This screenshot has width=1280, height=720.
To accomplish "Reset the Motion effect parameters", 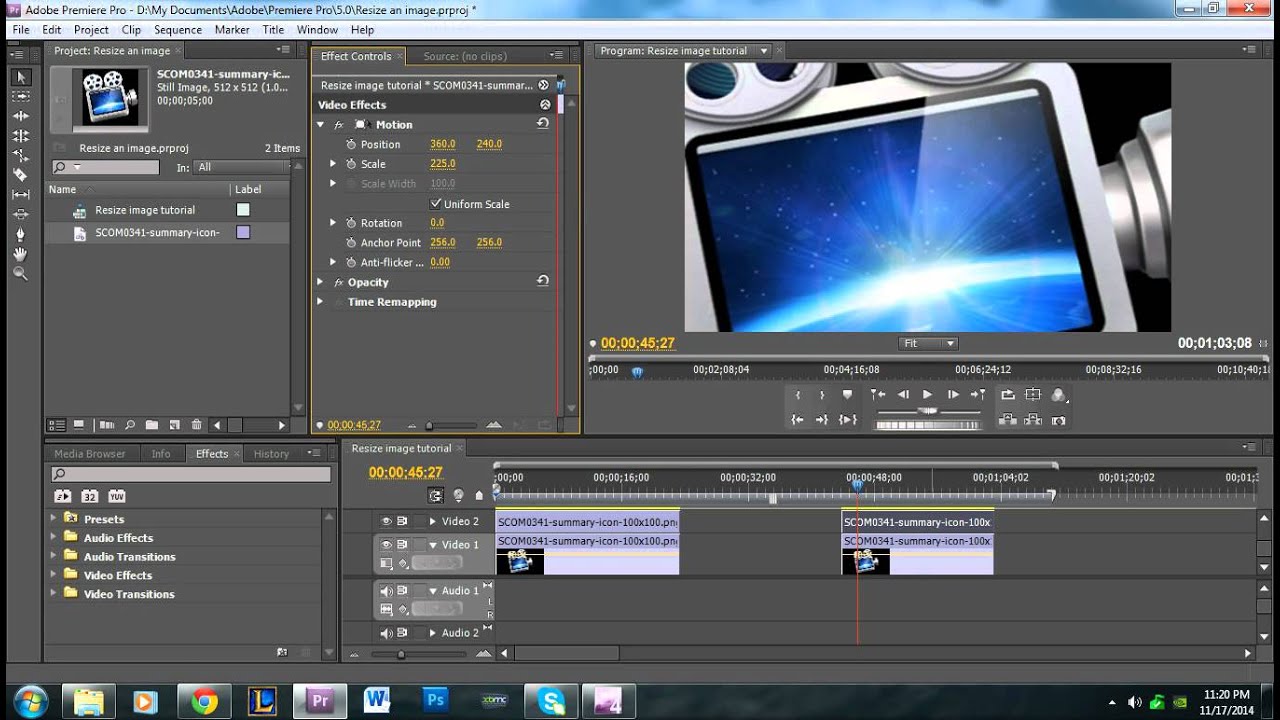I will (543, 124).
